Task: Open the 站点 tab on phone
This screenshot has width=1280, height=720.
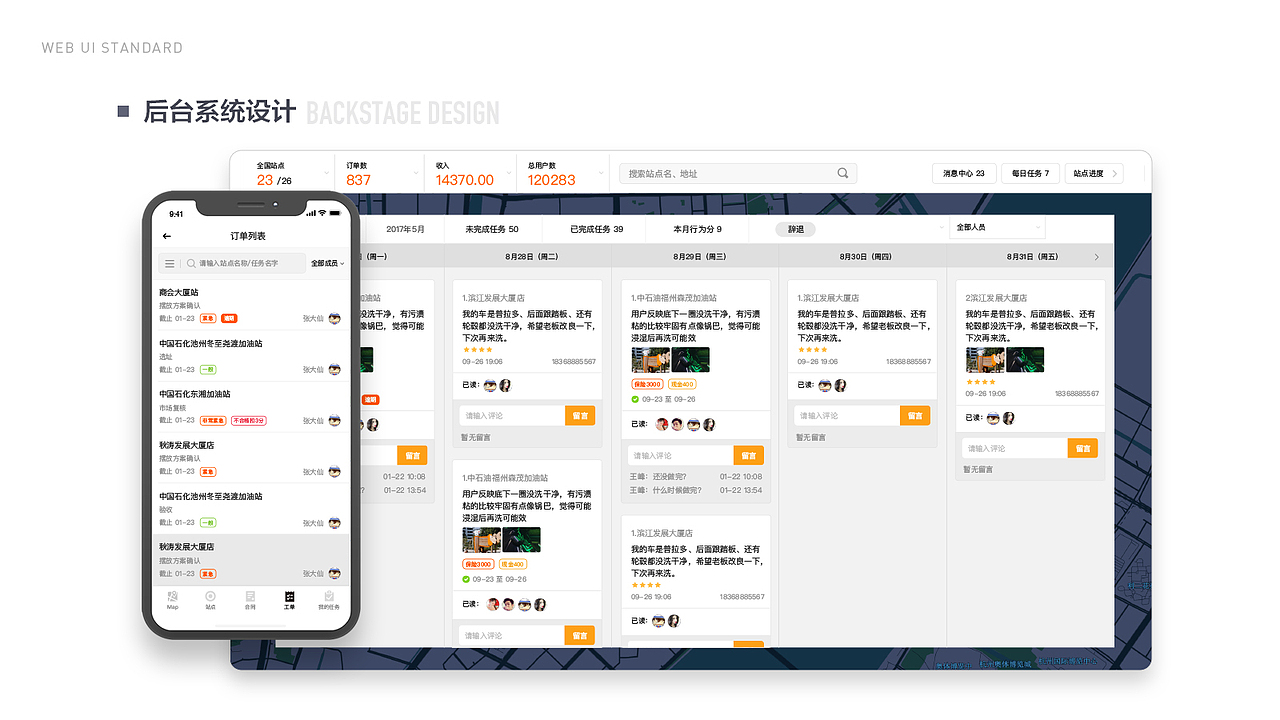Action: (211, 600)
